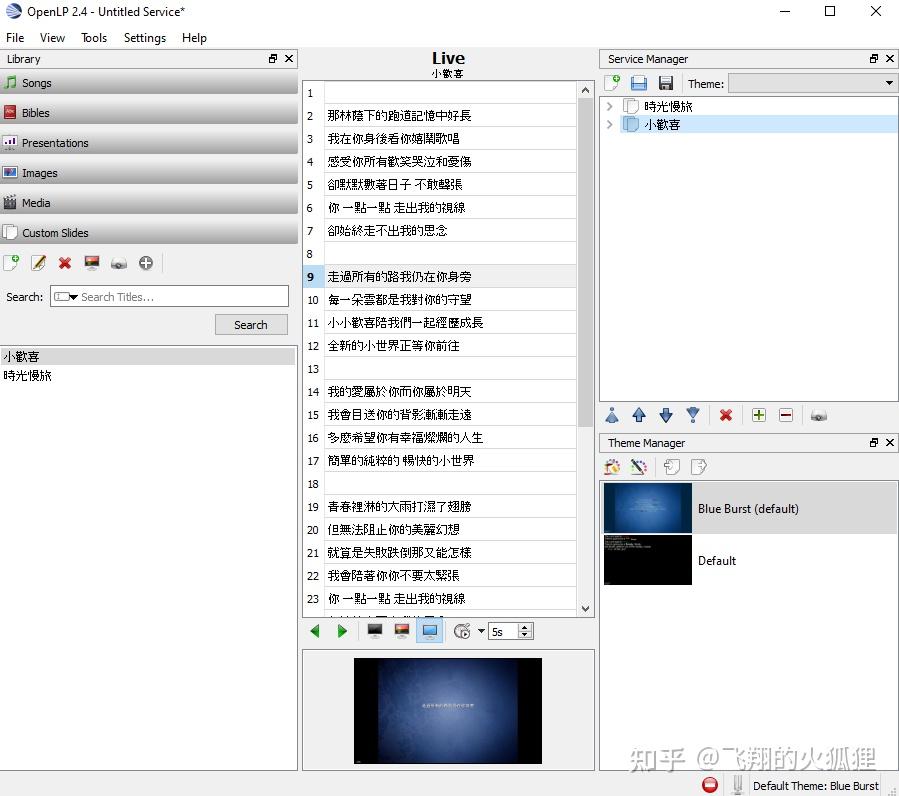Toggle blank to black screen
The width and height of the screenshot is (899, 796).
[374, 630]
